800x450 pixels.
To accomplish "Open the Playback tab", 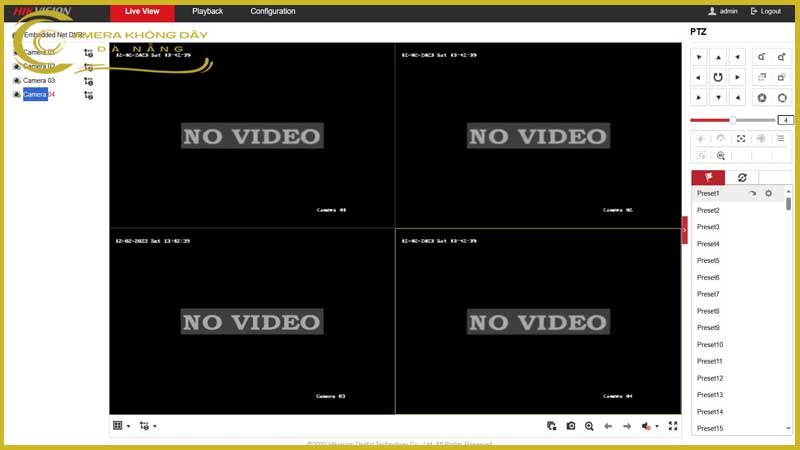I will [208, 11].
